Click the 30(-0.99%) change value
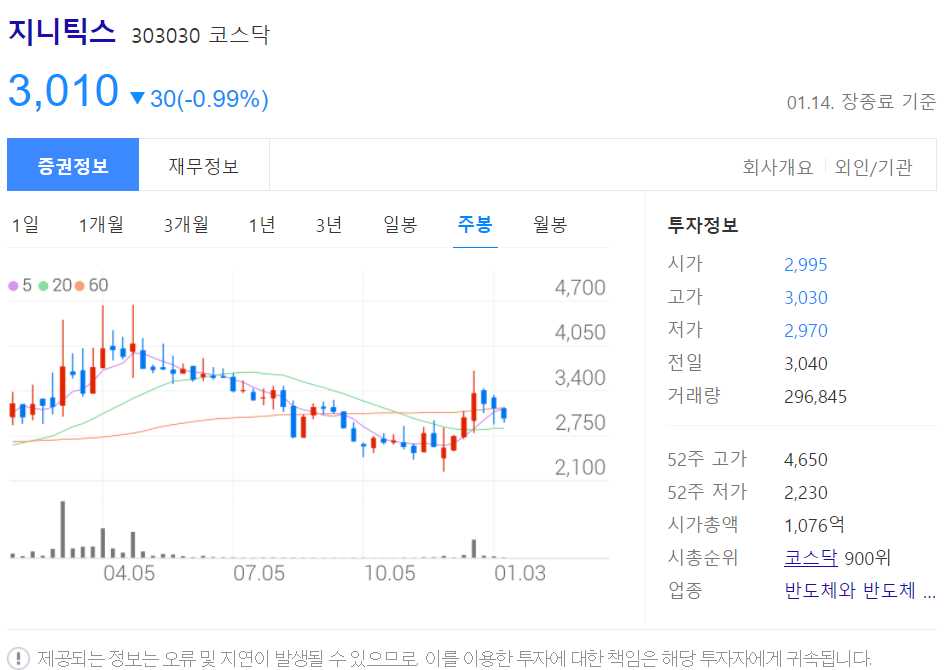Viewport: 948px width, 670px height. [x=209, y=99]
